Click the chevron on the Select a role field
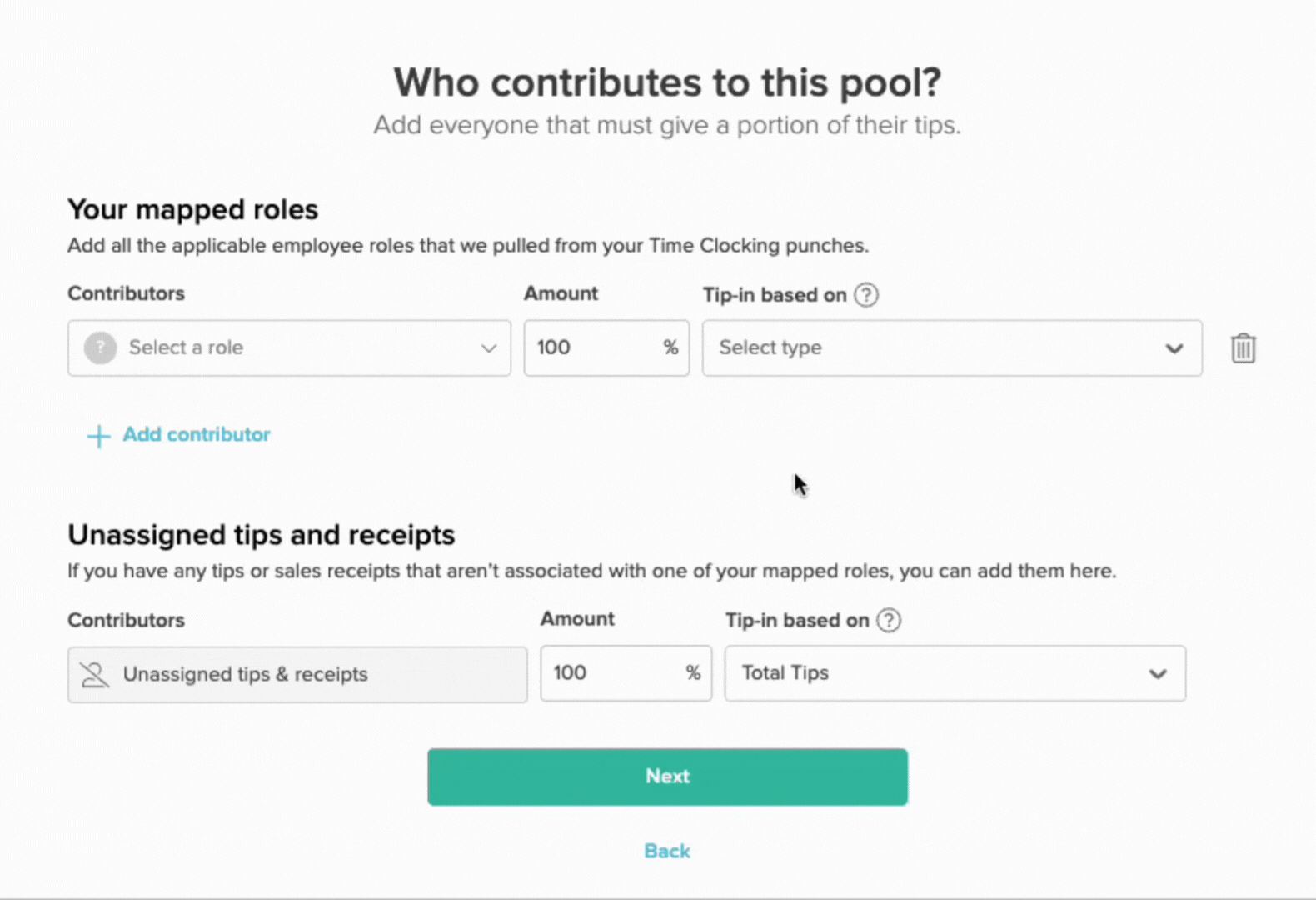The width and height of the screenshot is (1316, 900). point(488,348)
